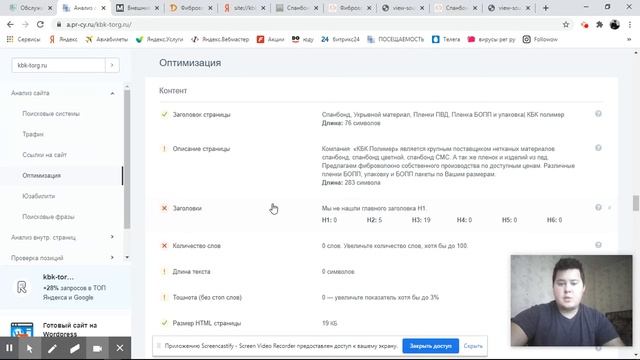Click warning icon for Тошнота row

[164, 298]
